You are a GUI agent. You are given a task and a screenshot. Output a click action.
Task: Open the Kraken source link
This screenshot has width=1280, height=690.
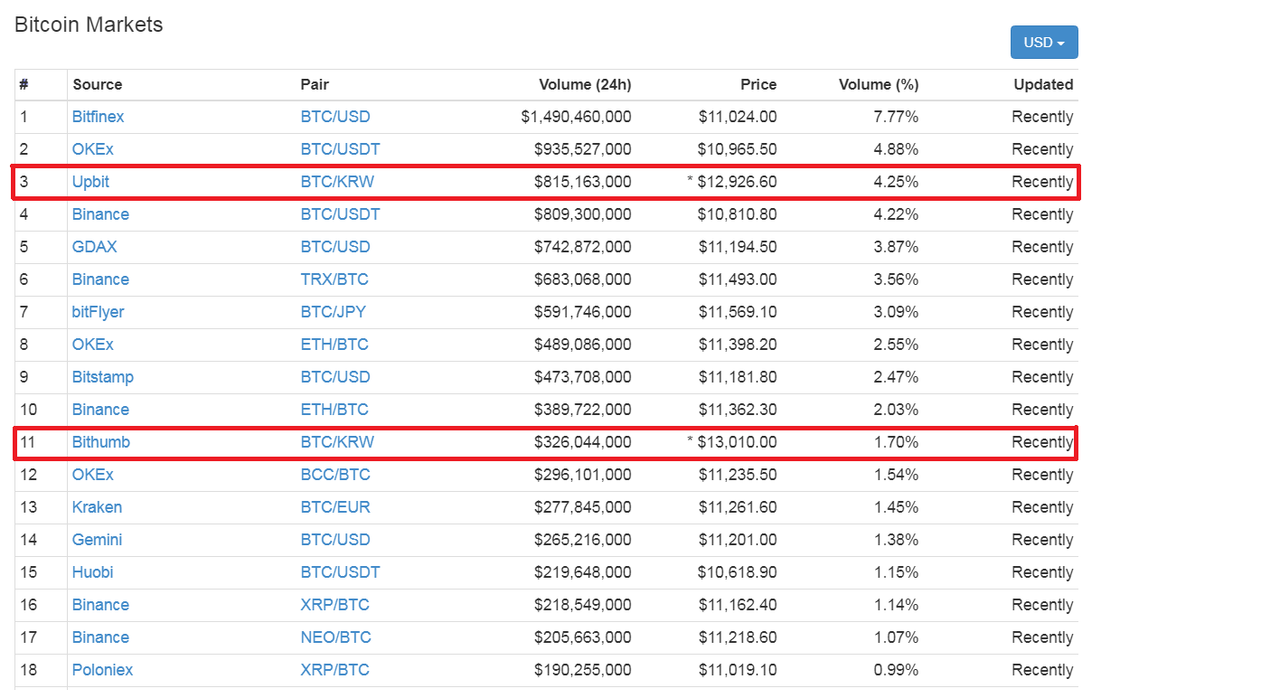[97, 507]
